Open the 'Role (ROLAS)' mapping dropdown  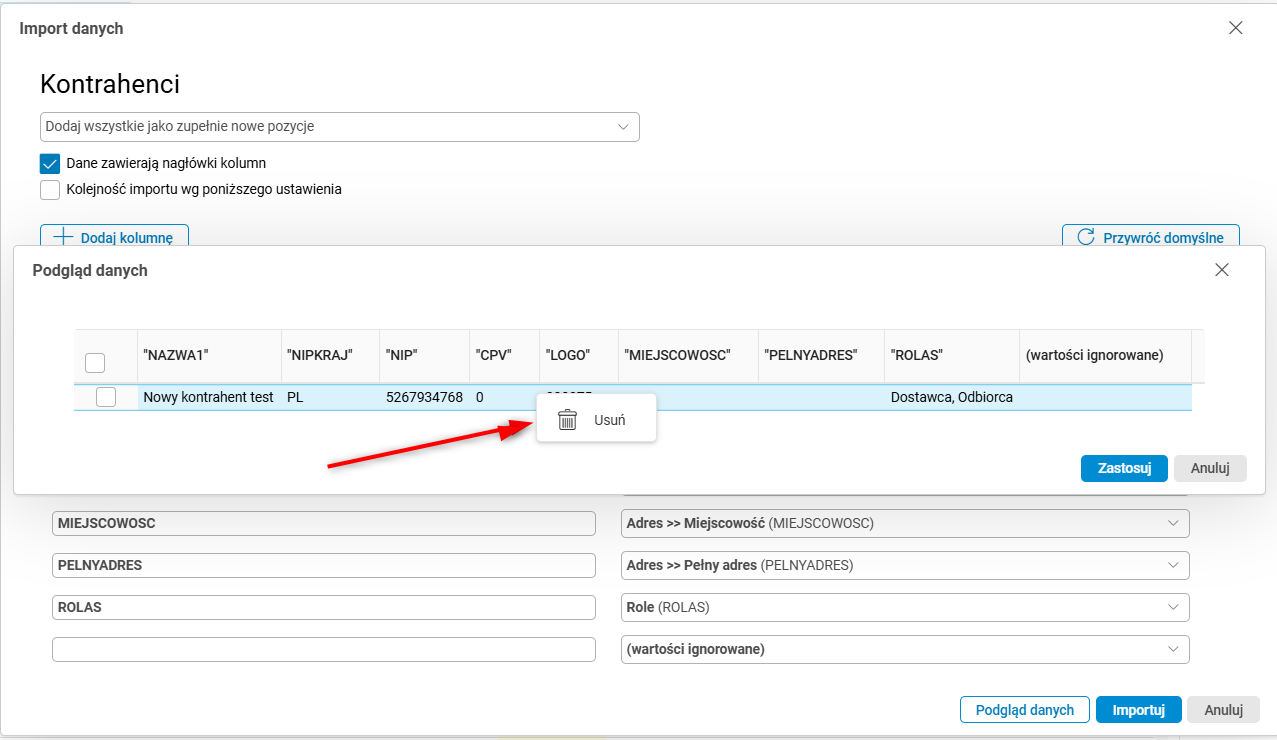click(x=1173, y=607)
